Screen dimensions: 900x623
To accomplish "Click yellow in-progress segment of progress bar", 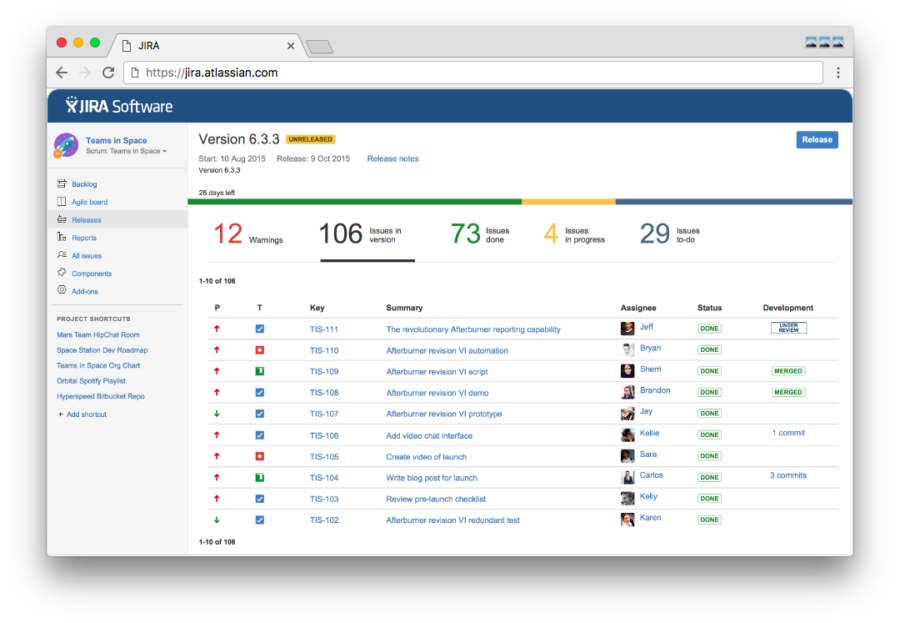I will 568,202.
